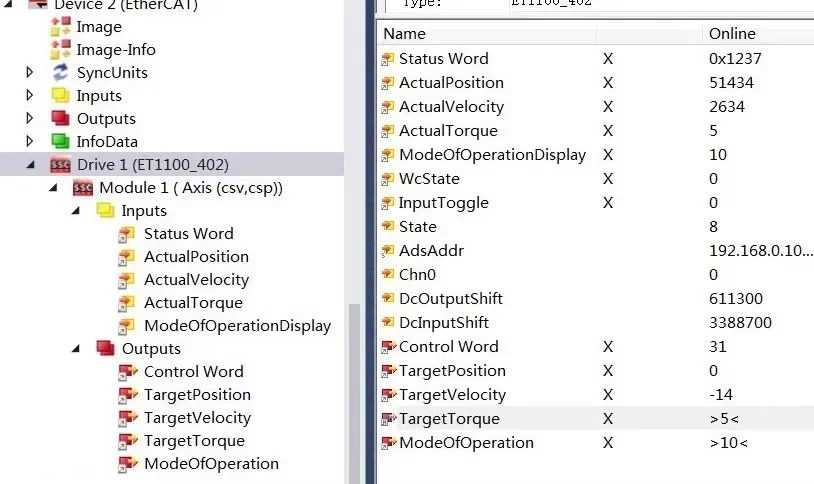Select Image-Info tree item
814x484 pixels.
click(116, 49)
